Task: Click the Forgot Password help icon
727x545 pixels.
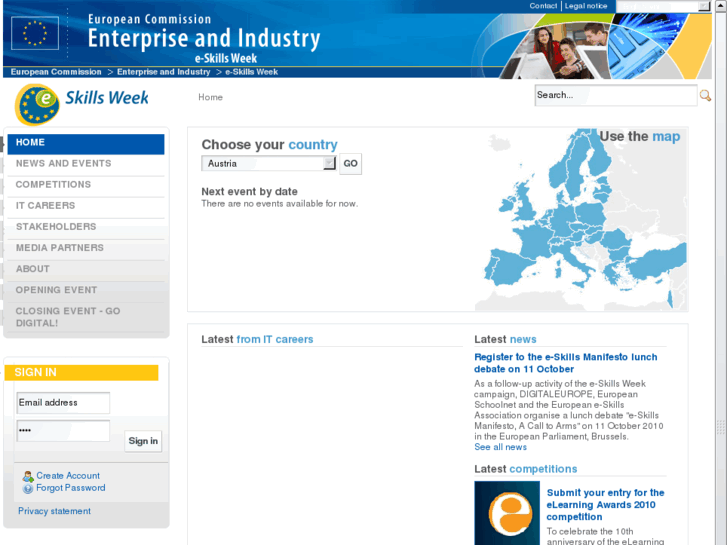Action: (x=28, y=488)
